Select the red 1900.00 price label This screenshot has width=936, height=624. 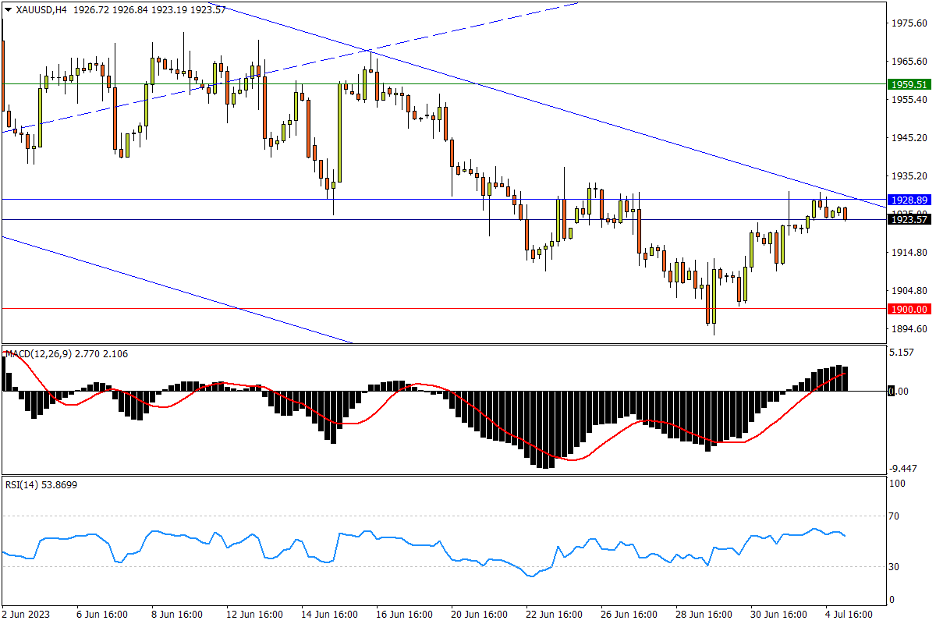coord(910,309)
